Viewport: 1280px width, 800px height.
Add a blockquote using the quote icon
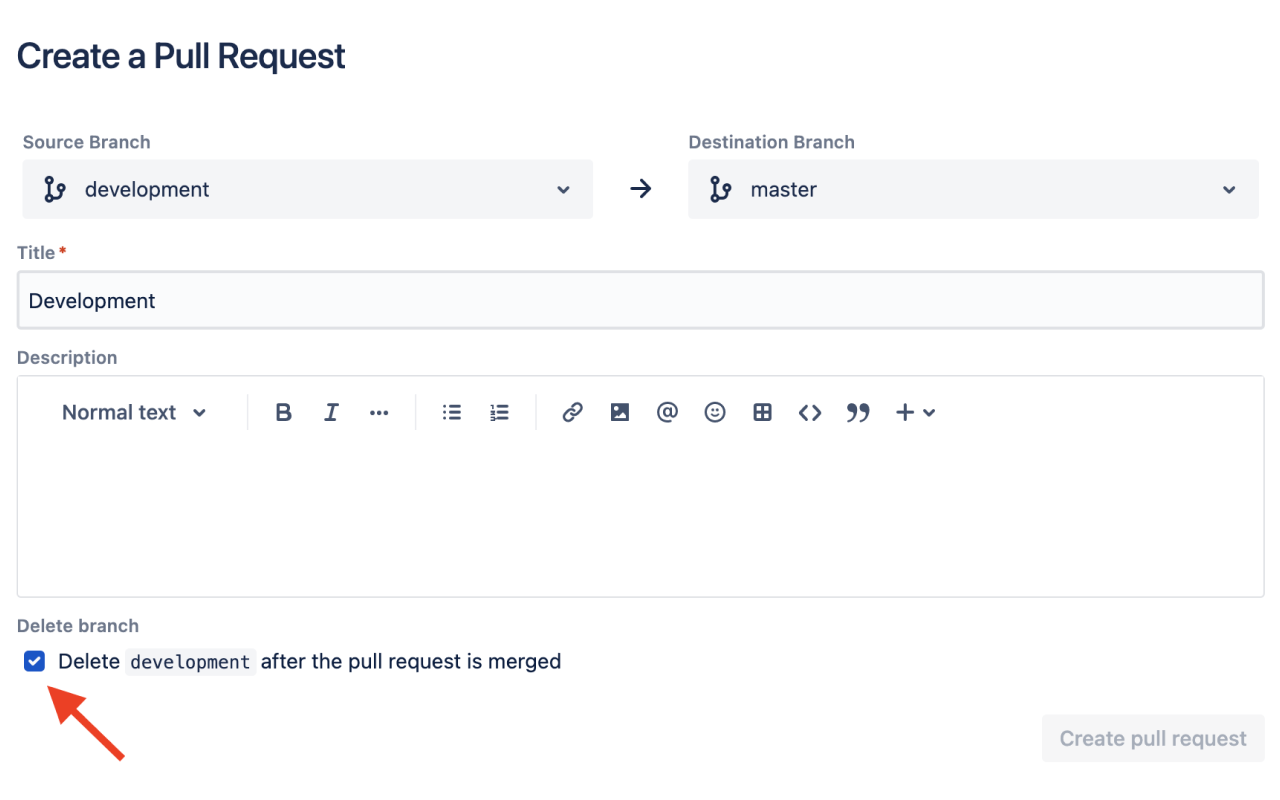click(x=857, y=412)
